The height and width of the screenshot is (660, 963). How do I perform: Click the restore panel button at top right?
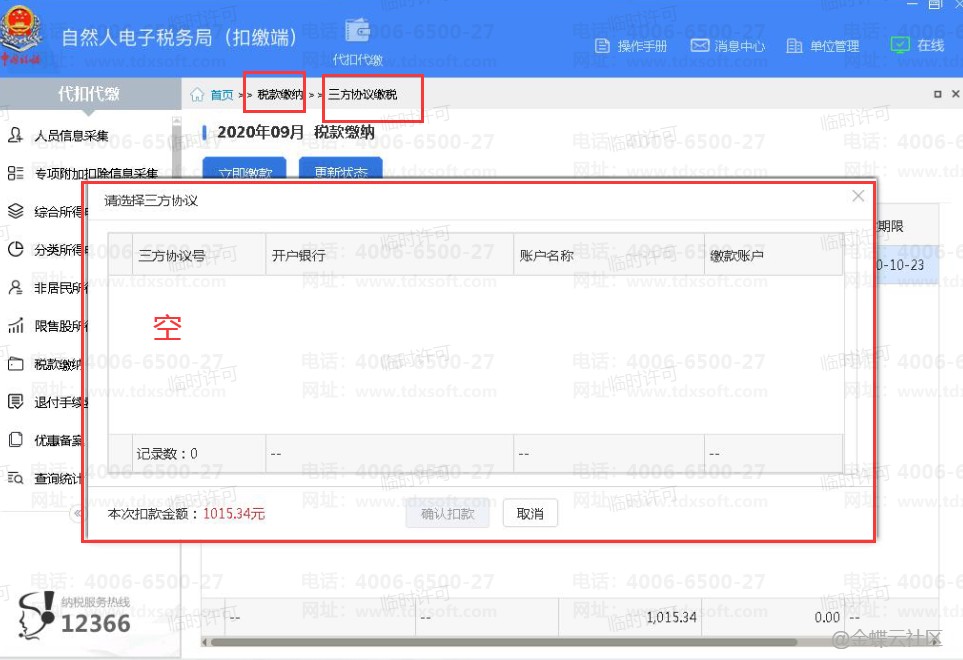[x=937, y=94]
